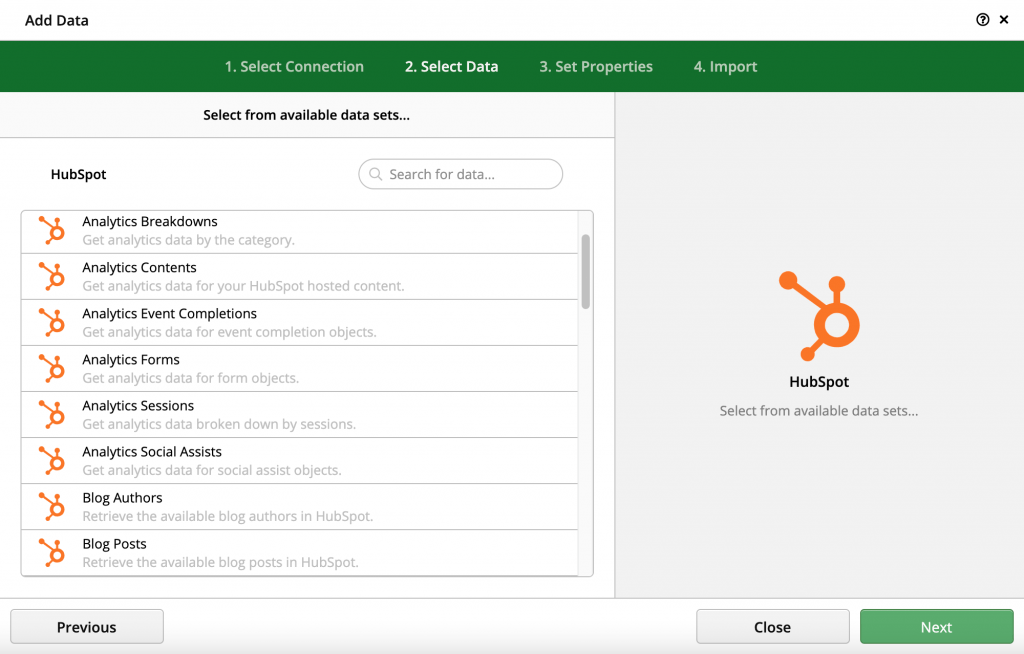The height and width of the screenshot is (654, 1024).
Task: Click HubSpot icon beside Analytics Sessions
Action: click(52, 414)
